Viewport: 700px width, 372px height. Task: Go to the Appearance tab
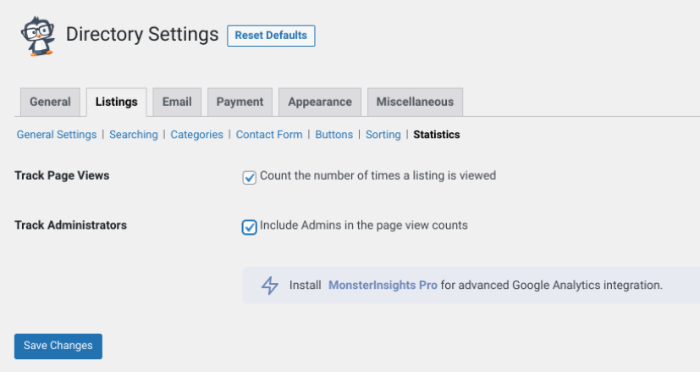click(x=320, y=102)
